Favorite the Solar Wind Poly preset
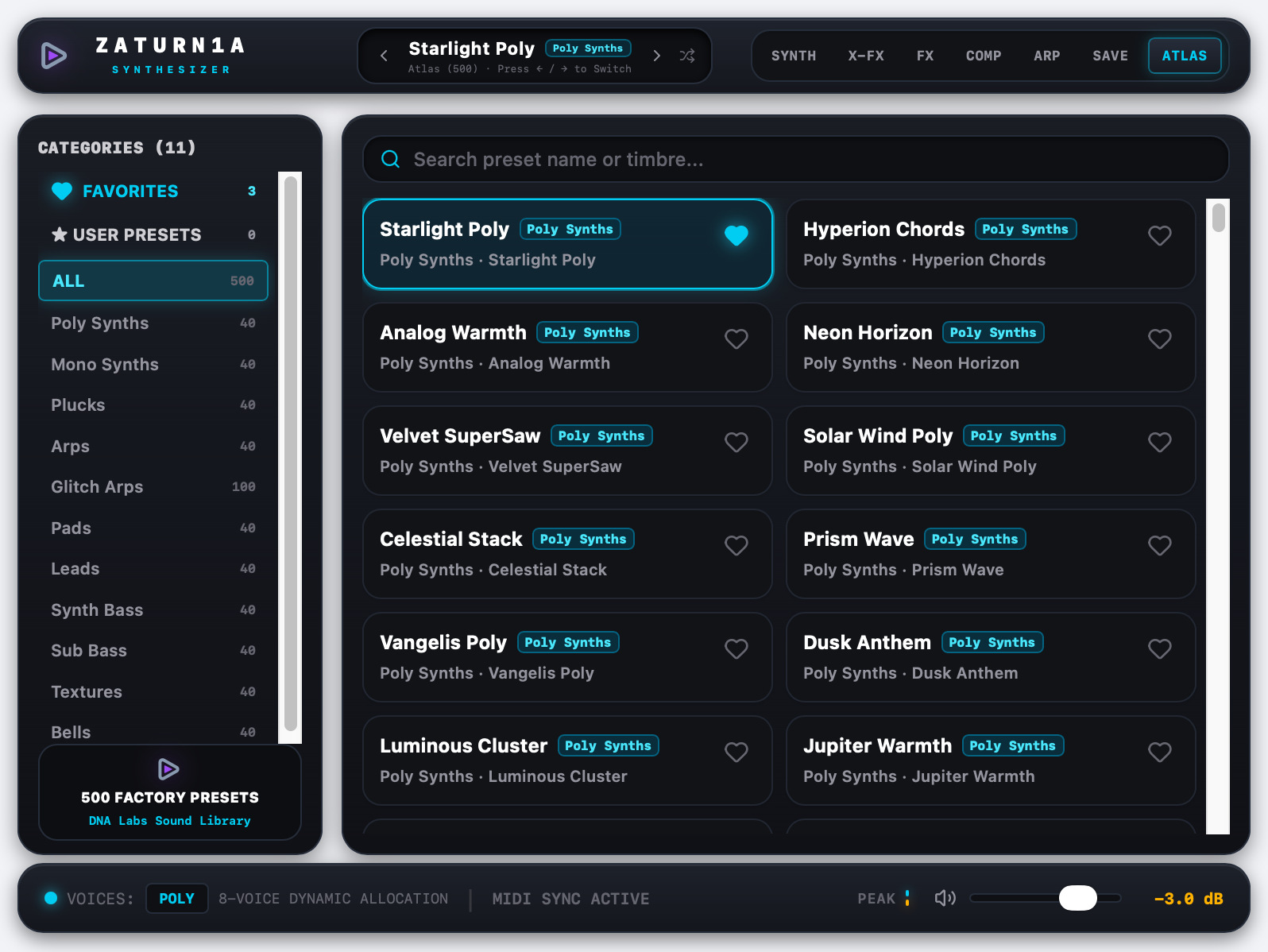The height and width of the screenshot is (952, 1268). tap(1160, 442)
